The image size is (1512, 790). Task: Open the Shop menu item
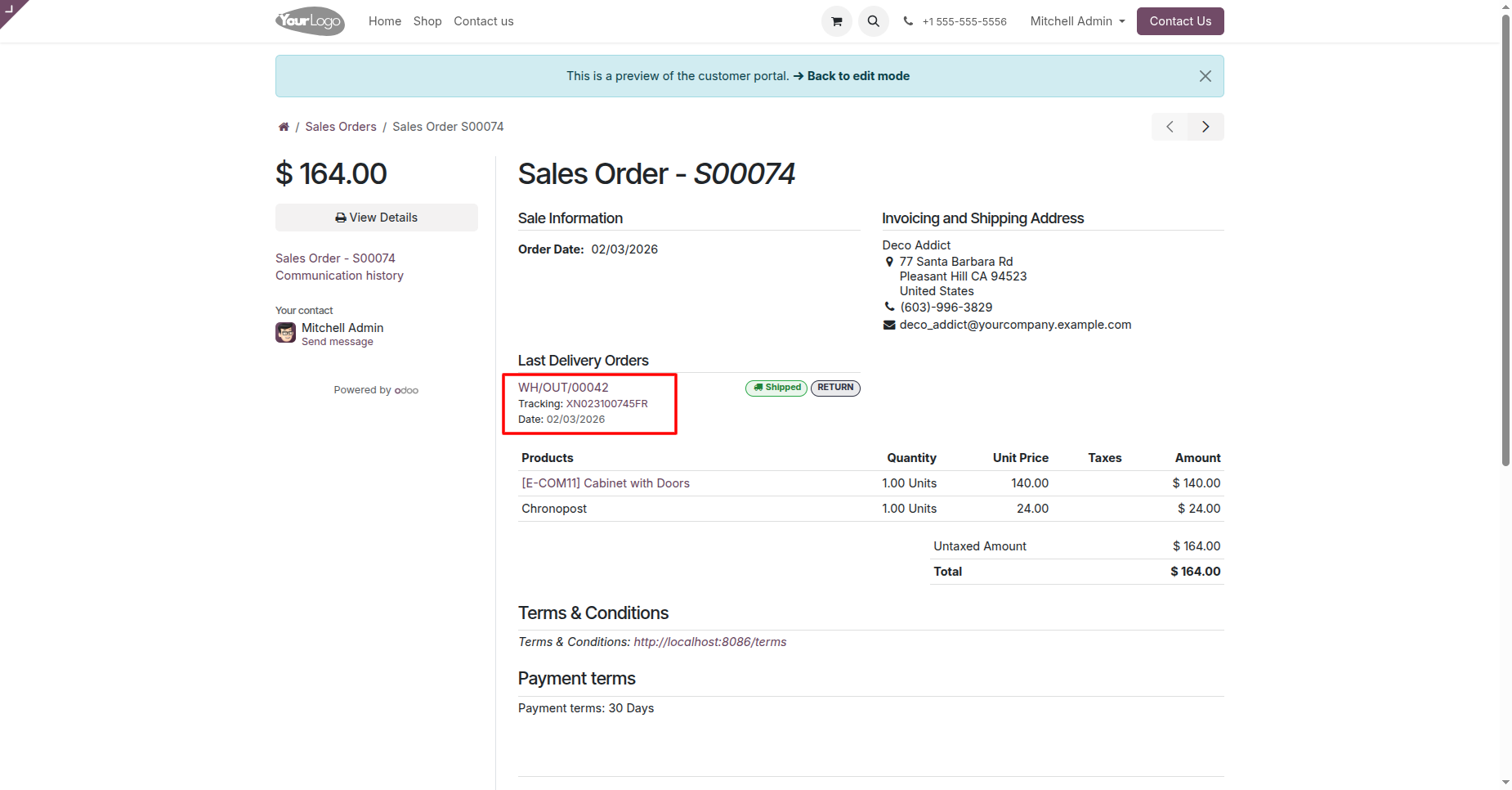point(427,21)
